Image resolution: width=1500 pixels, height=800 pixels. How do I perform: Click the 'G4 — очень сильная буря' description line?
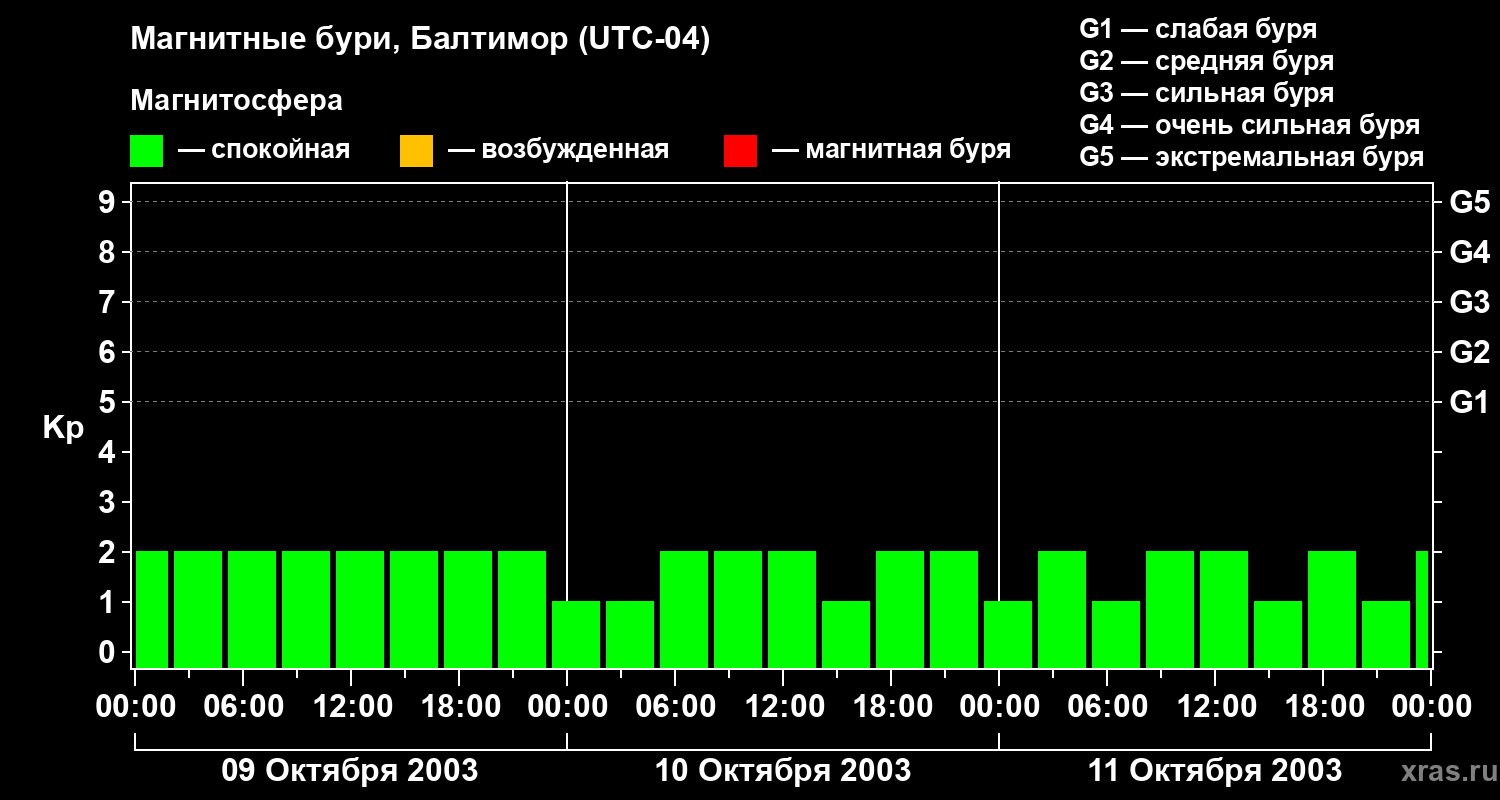[1249, 125]
